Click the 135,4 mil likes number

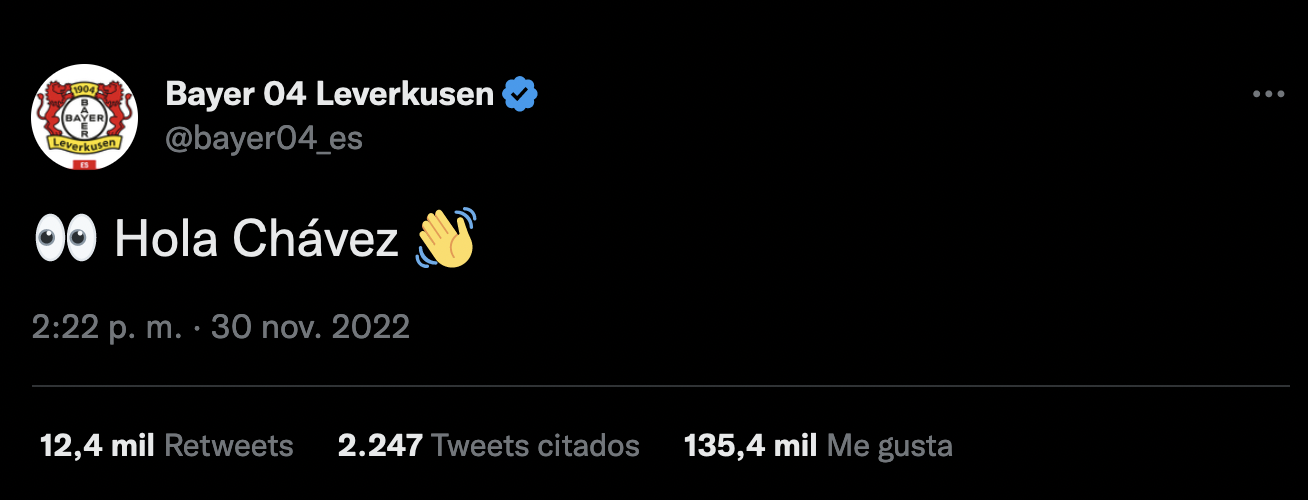pyautogui.click(x=750, y=445)
